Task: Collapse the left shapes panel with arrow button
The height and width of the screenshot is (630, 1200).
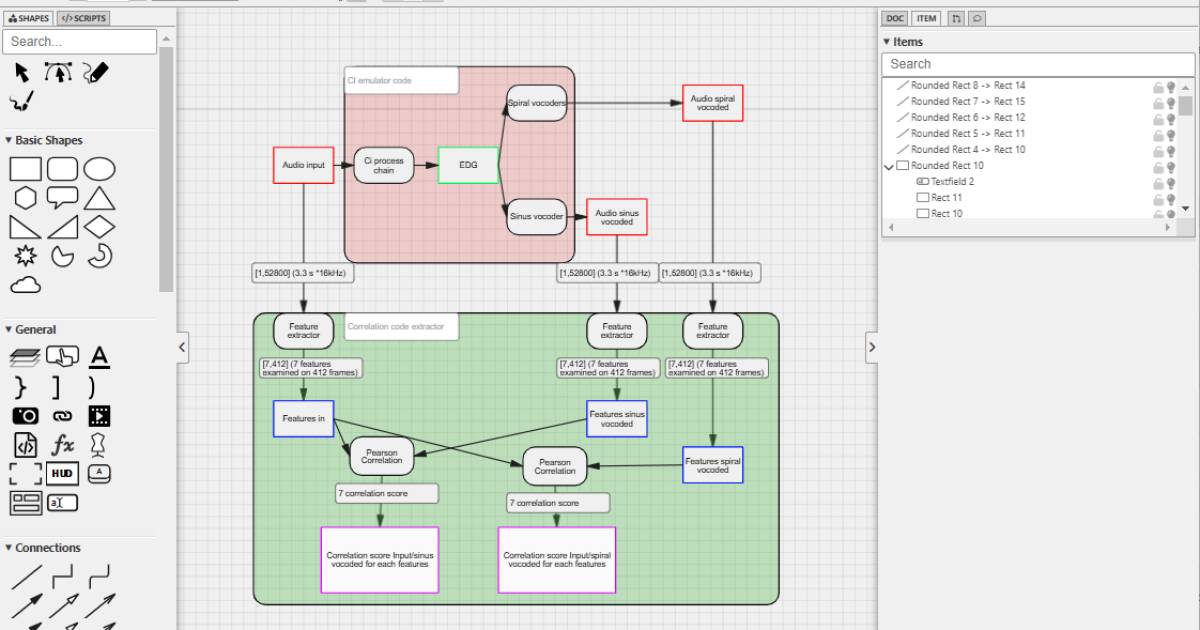Action: pos(181,347)
